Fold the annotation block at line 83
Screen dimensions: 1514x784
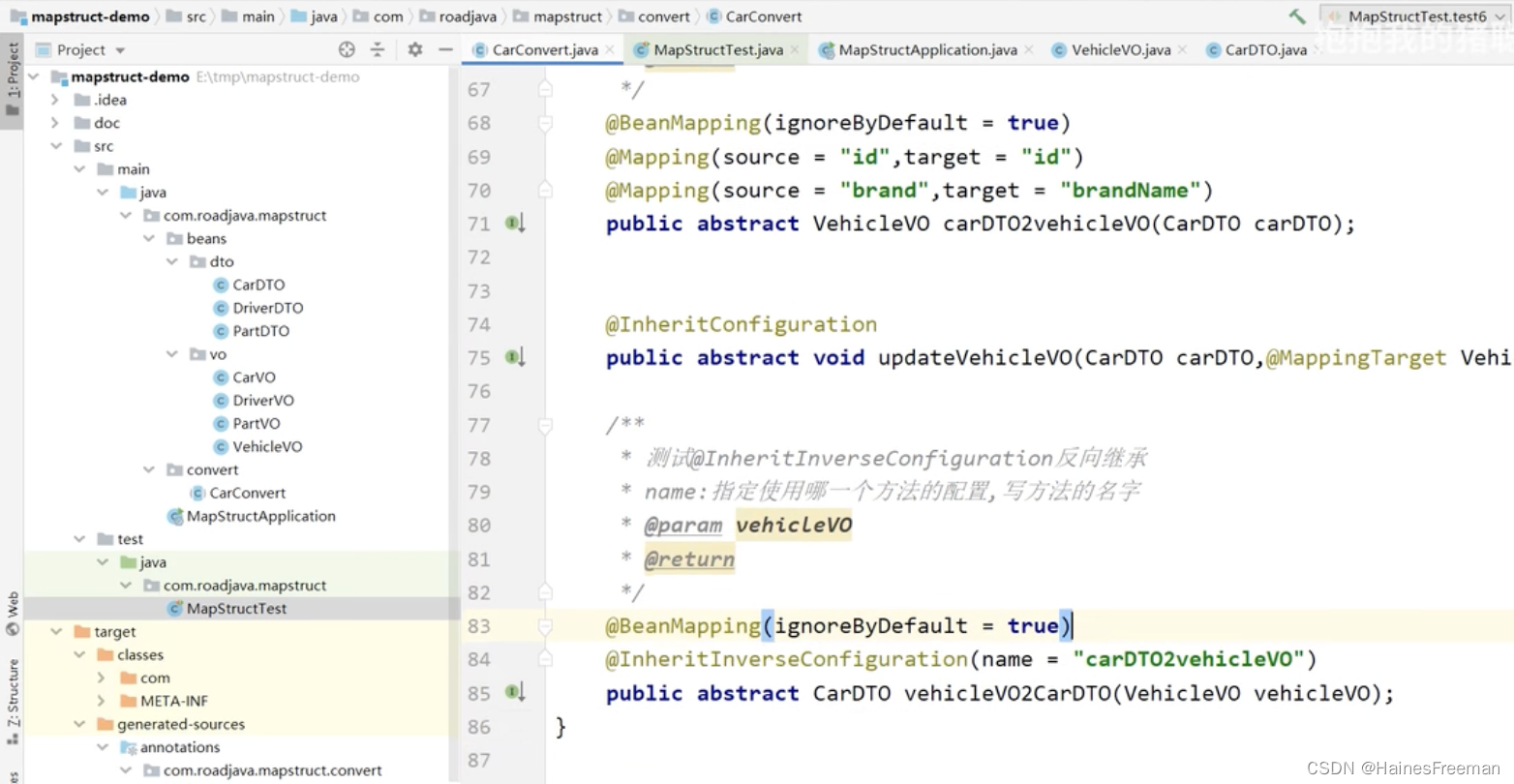tap(545, 626)
